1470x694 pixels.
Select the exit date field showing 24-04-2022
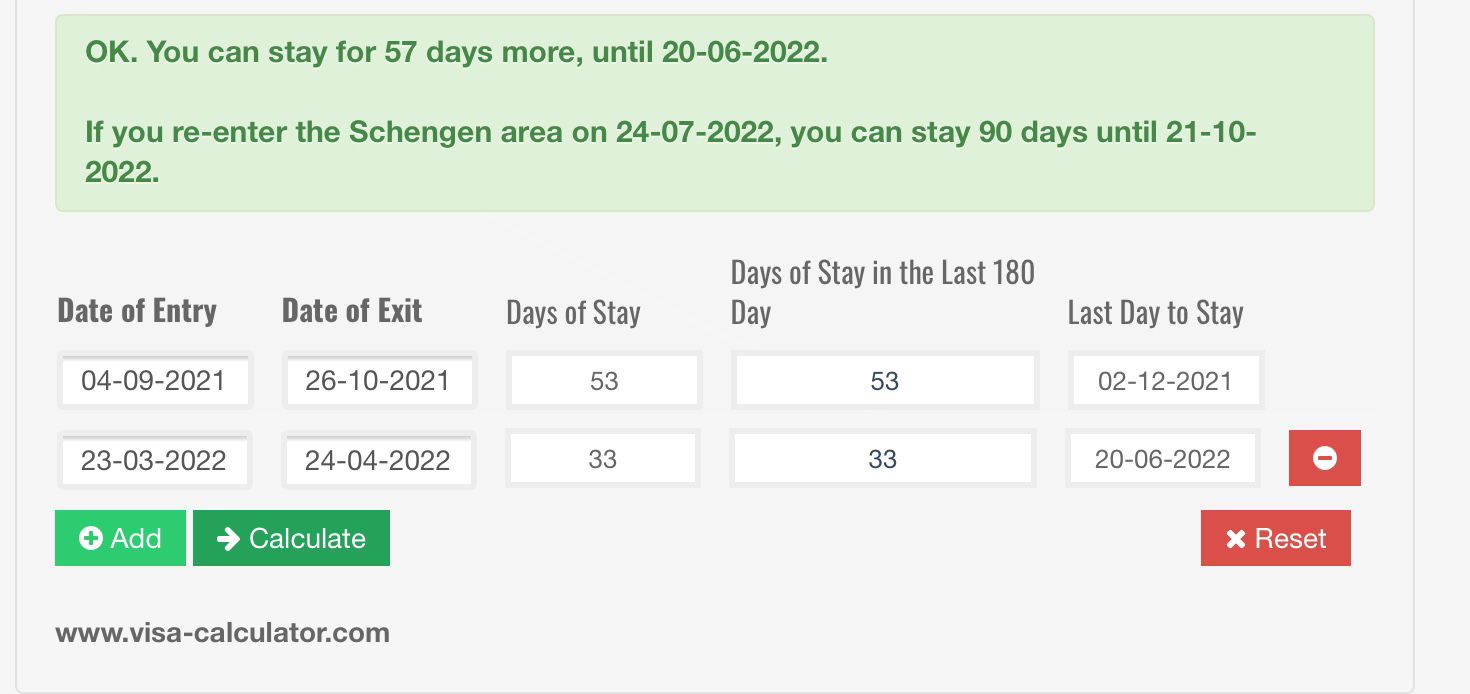378,460
